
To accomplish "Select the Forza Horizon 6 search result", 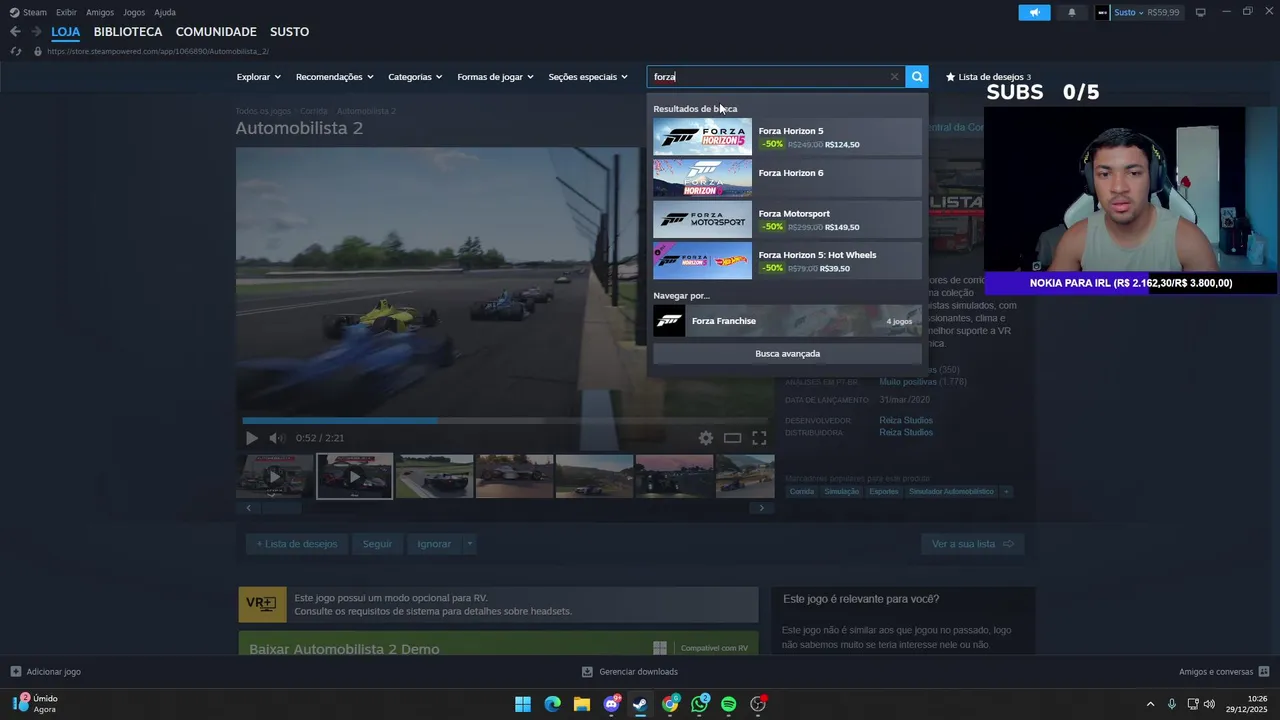I will 787,178.
